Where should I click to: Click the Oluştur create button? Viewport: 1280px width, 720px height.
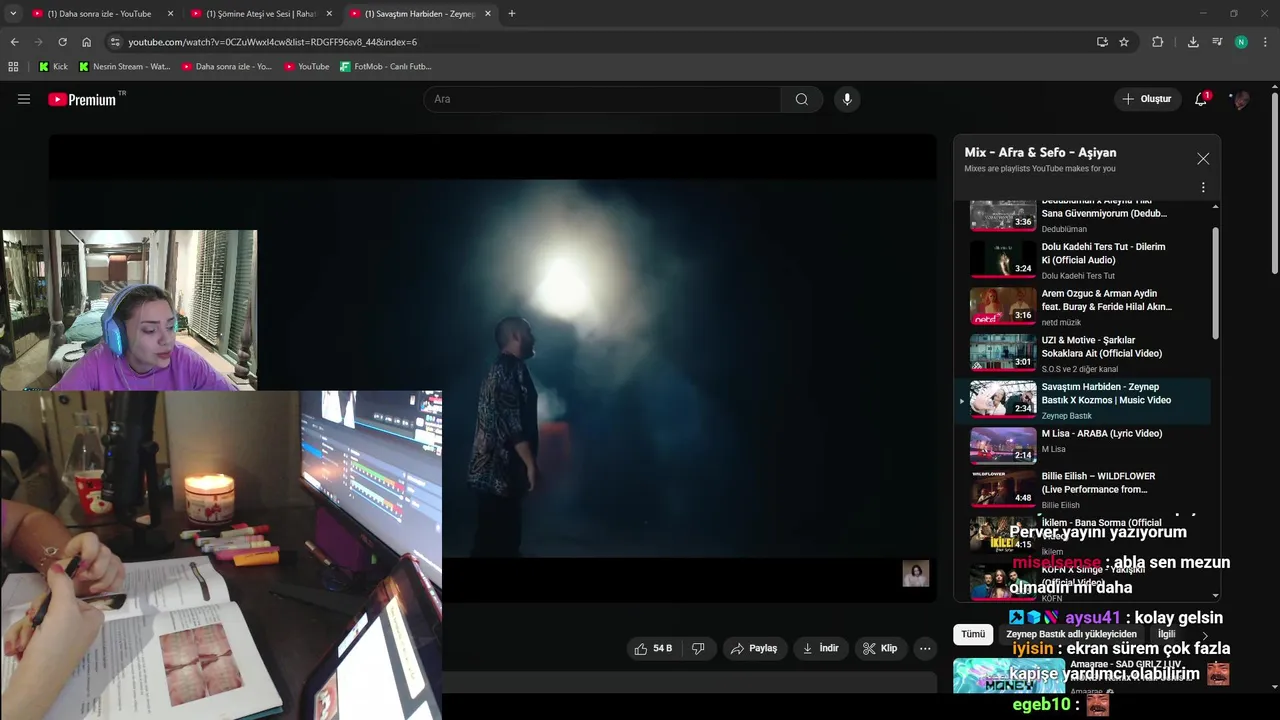pyautogui.click(x=1146, y=99)
